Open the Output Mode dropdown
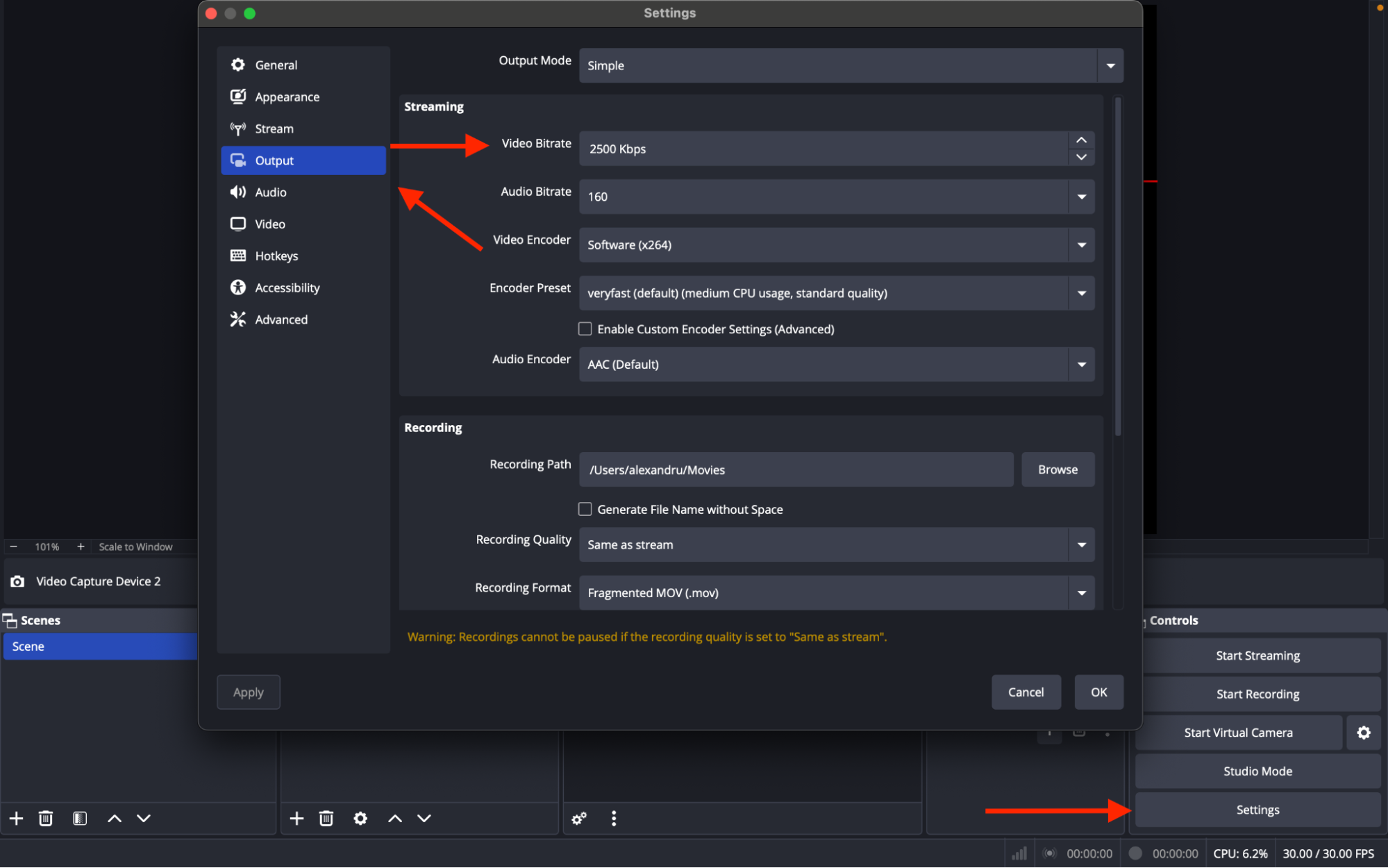The width and height of the screenshot is (1388, 868). click(1110, 65)
